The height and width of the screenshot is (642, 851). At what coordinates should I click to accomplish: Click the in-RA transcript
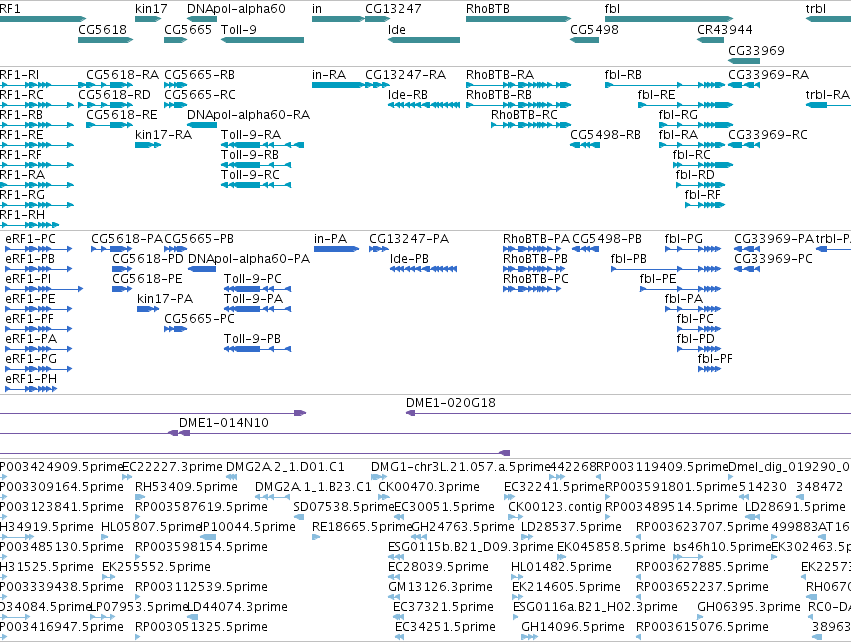pyautogui.click(x=338, y=85)
